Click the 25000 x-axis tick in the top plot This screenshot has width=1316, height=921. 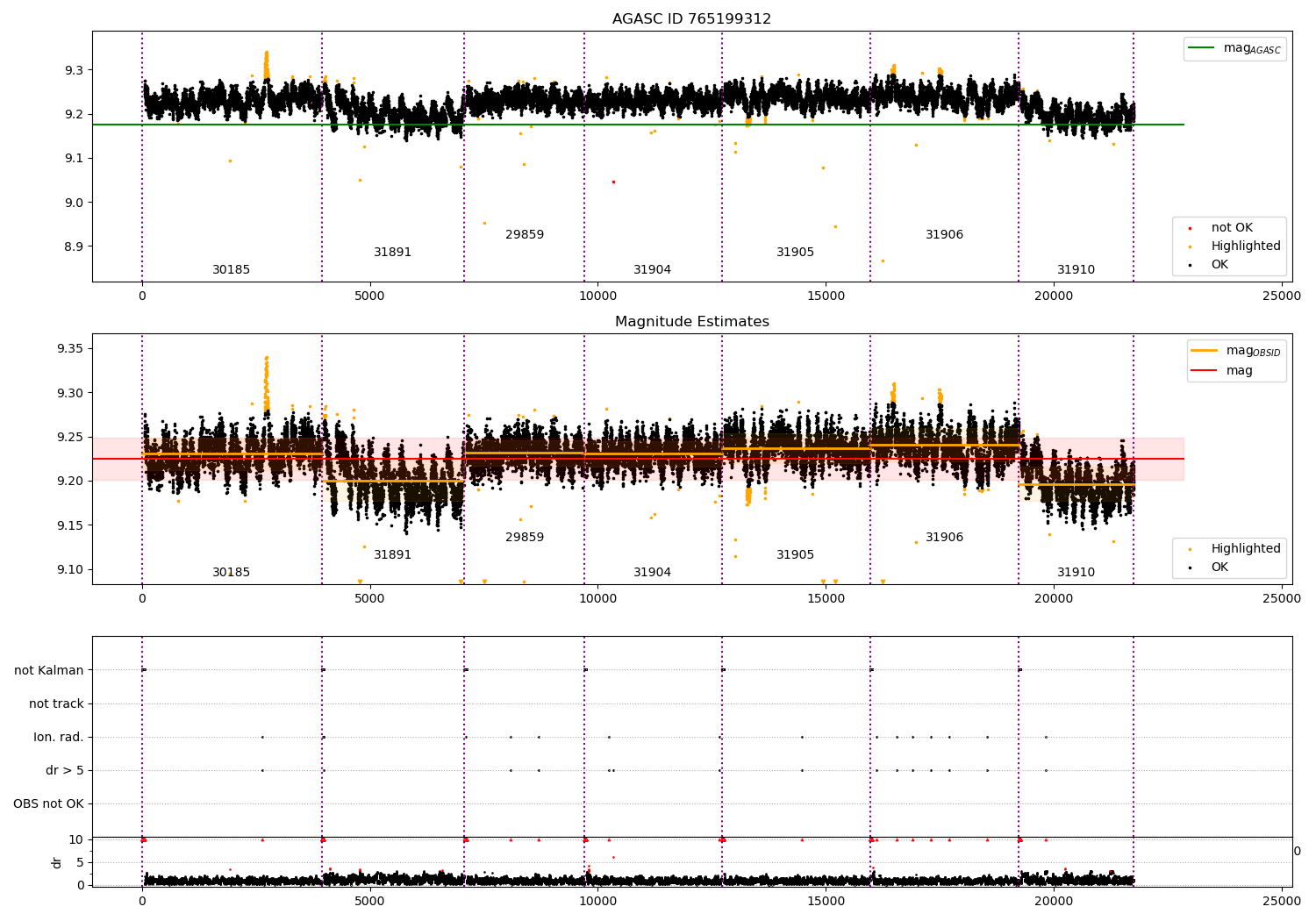click(x=1282, y=296)
